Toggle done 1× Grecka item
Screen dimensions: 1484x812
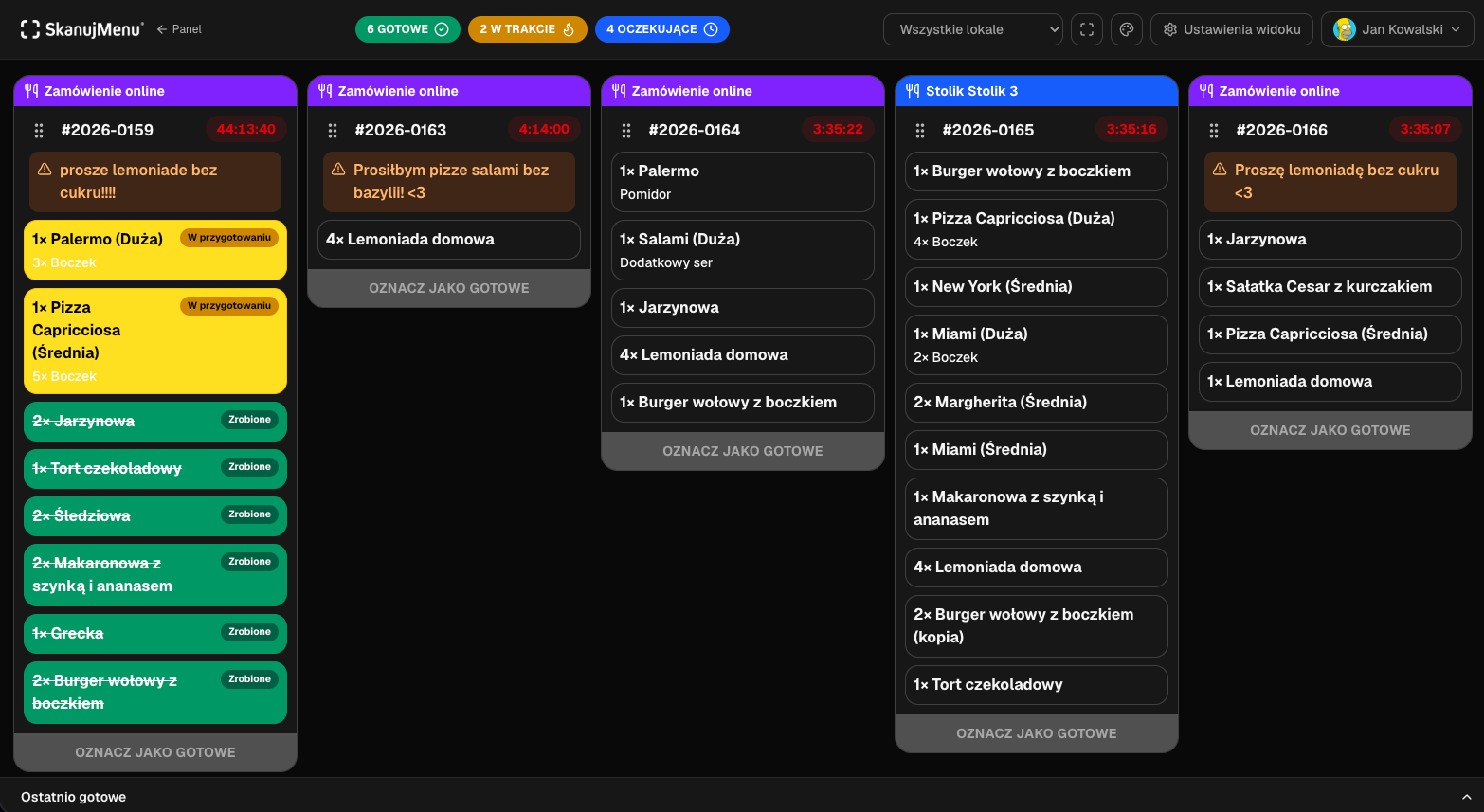(x=155, y=634)
